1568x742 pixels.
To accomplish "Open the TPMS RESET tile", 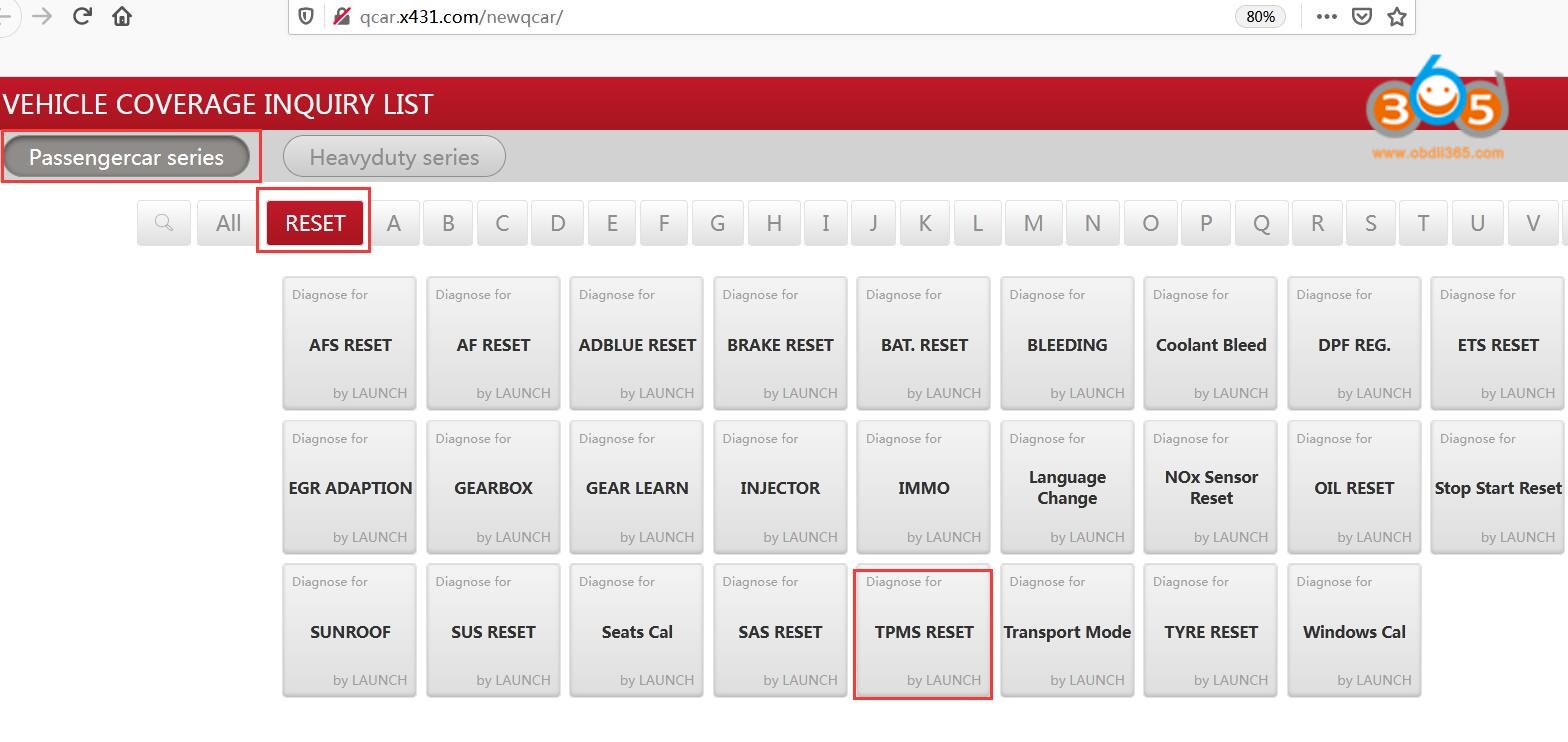I will tap(924, 631).
